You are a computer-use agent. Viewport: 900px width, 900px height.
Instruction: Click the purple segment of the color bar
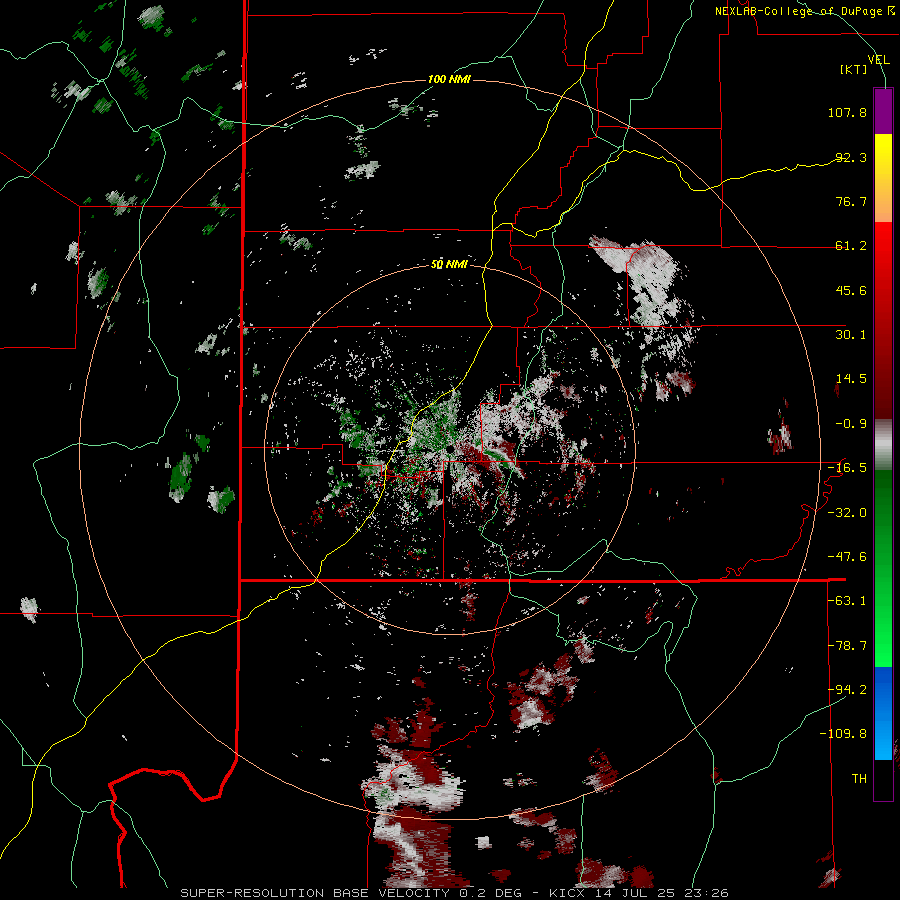point(883,111)
